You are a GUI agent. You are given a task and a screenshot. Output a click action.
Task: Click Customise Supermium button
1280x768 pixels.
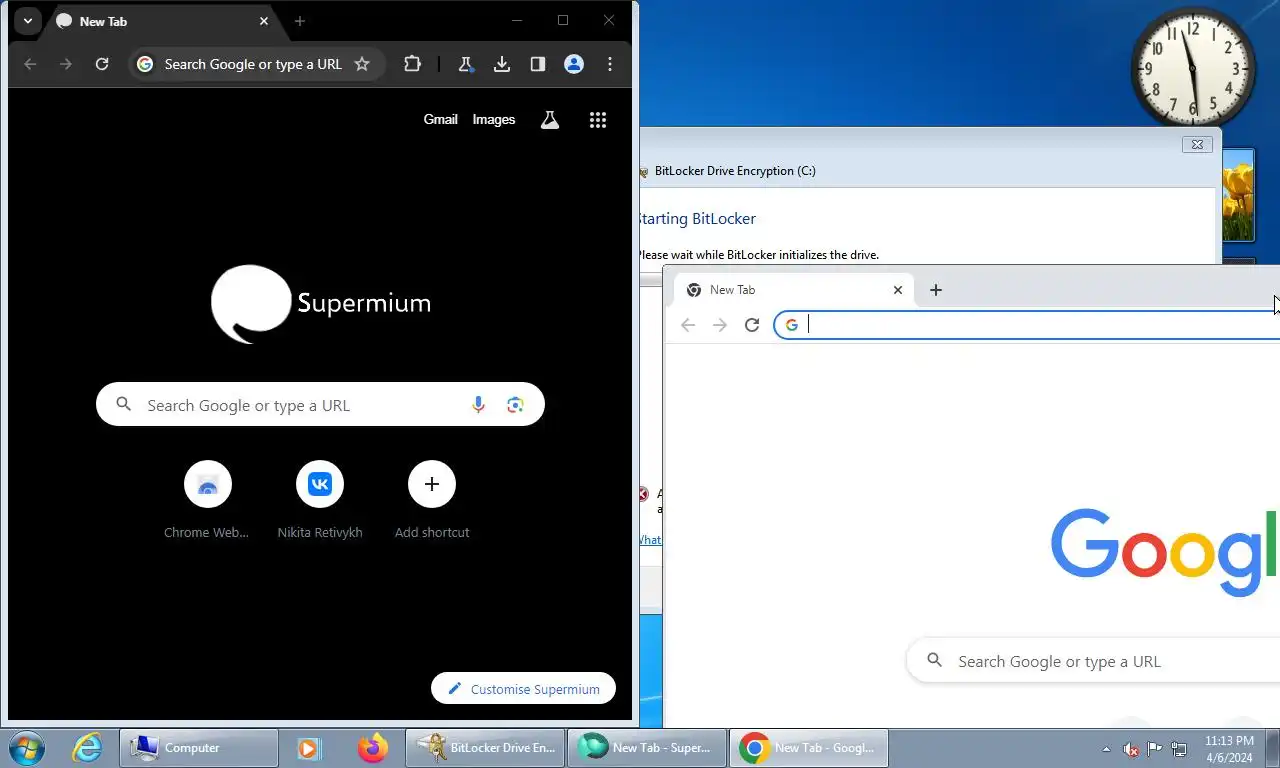(x=523, y=688)
